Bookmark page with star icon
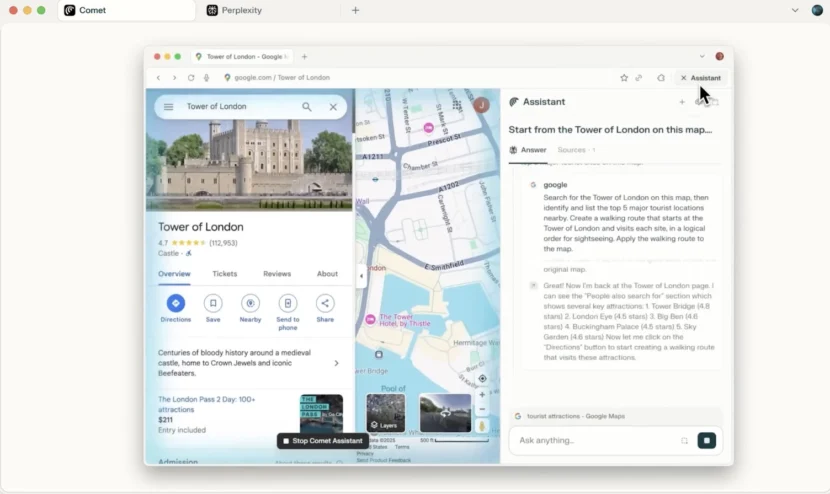Image resolution: width=830 pixels, height=494 pixels. click(x=624, y=77)
